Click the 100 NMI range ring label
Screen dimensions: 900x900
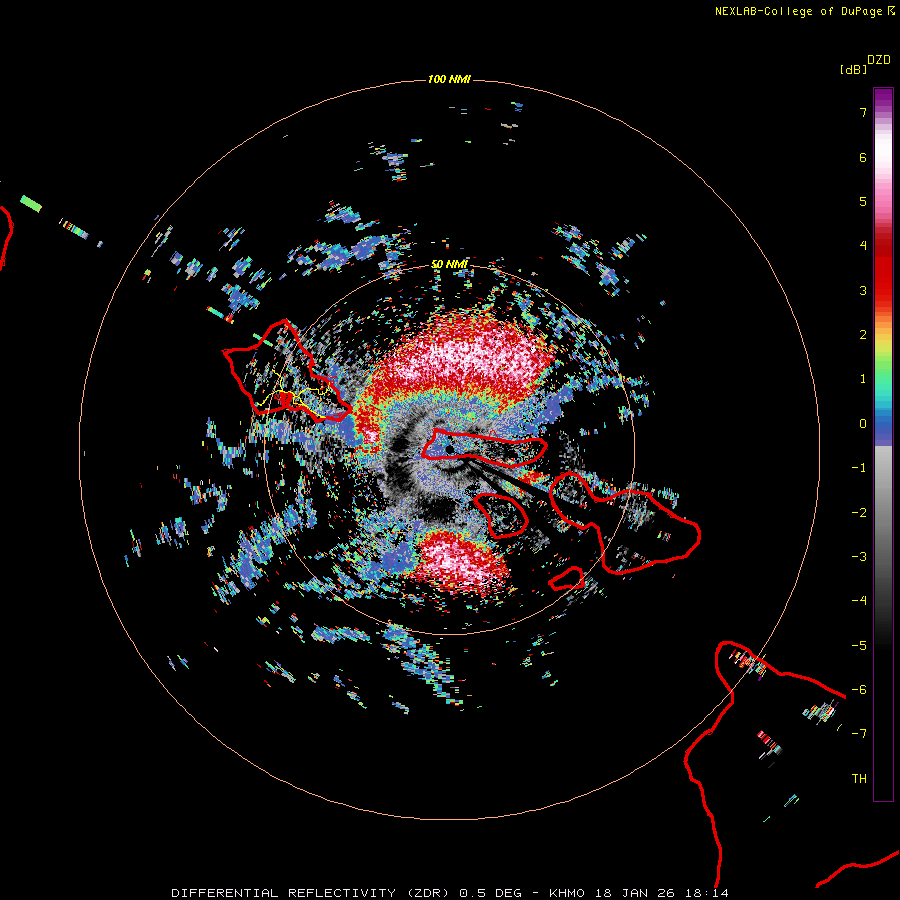coord(449,79)
